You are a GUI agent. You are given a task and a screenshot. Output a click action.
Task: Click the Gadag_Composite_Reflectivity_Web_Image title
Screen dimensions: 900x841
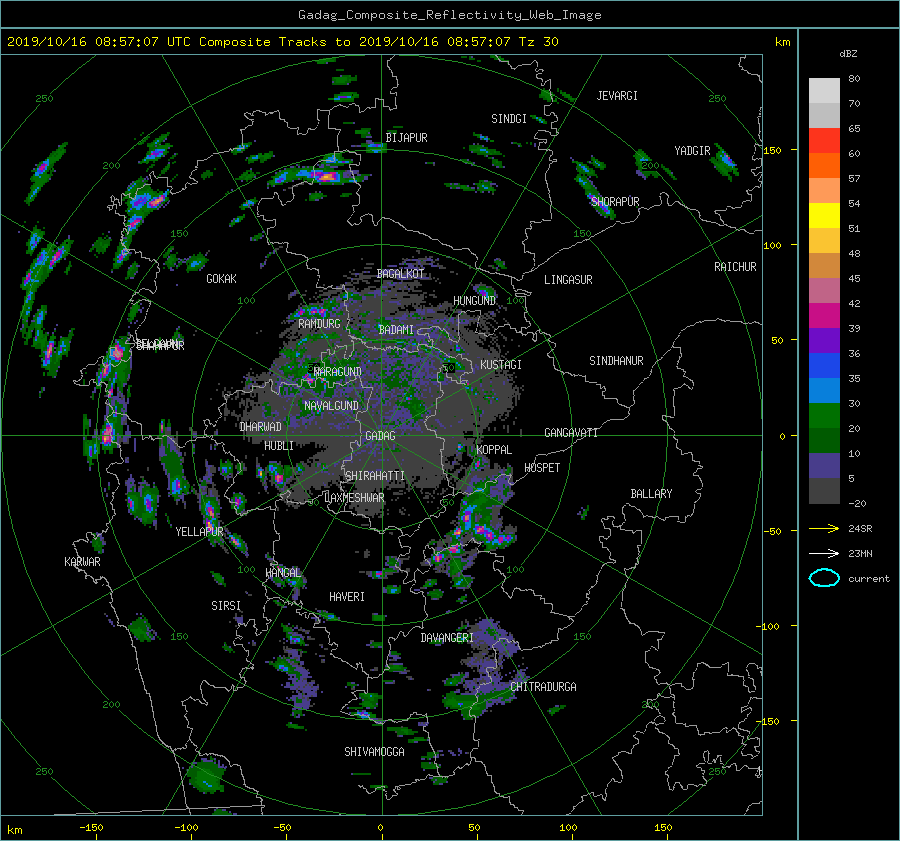[x=449, y=15]
